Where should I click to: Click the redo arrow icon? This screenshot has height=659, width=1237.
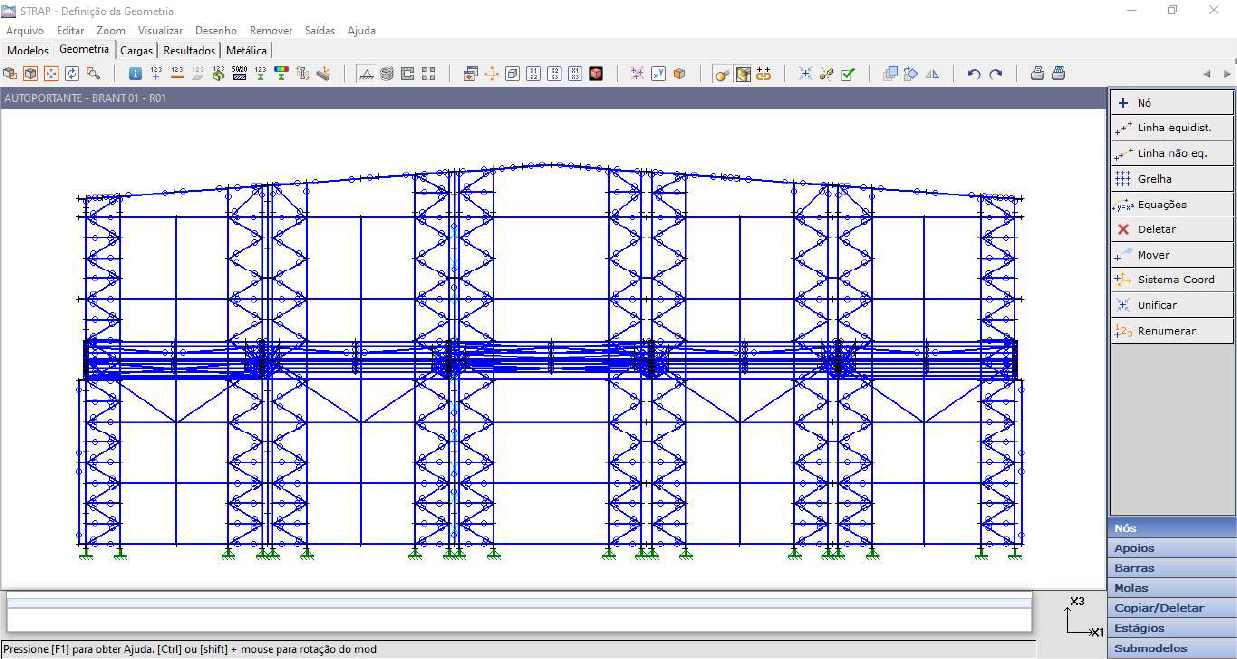995,73
